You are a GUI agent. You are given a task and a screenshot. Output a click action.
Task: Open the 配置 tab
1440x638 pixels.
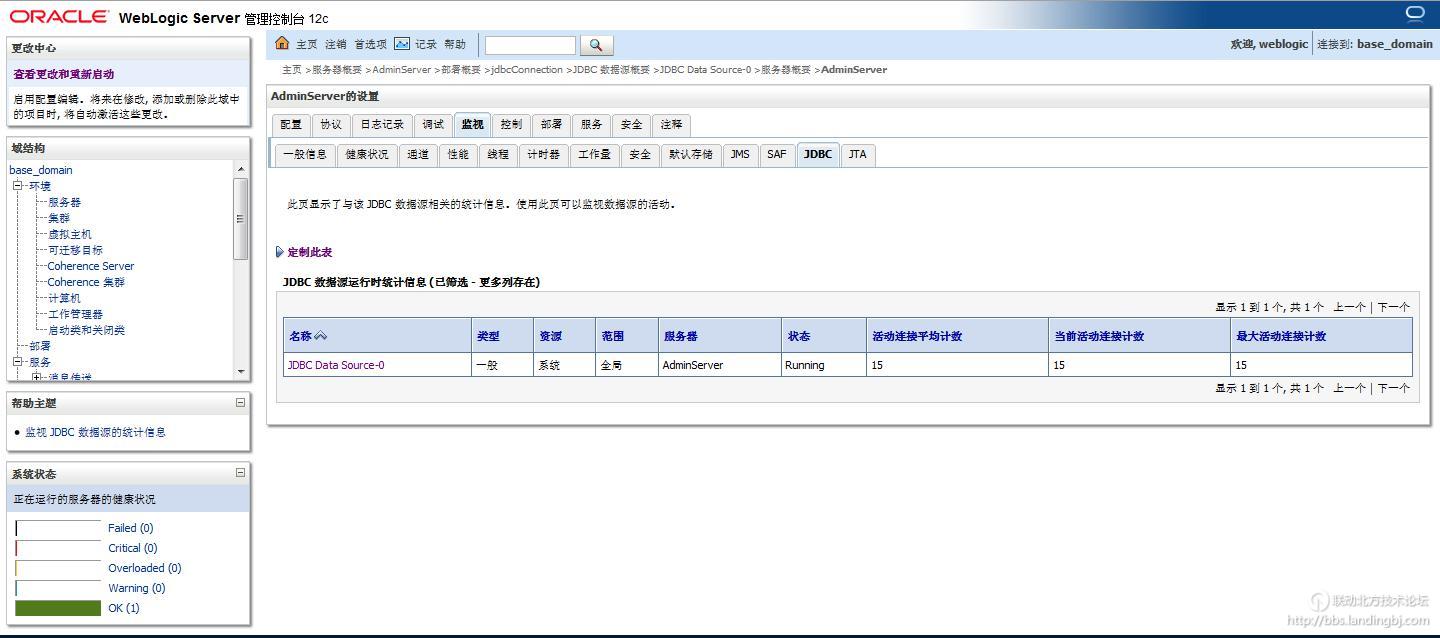tap(289, 124)
